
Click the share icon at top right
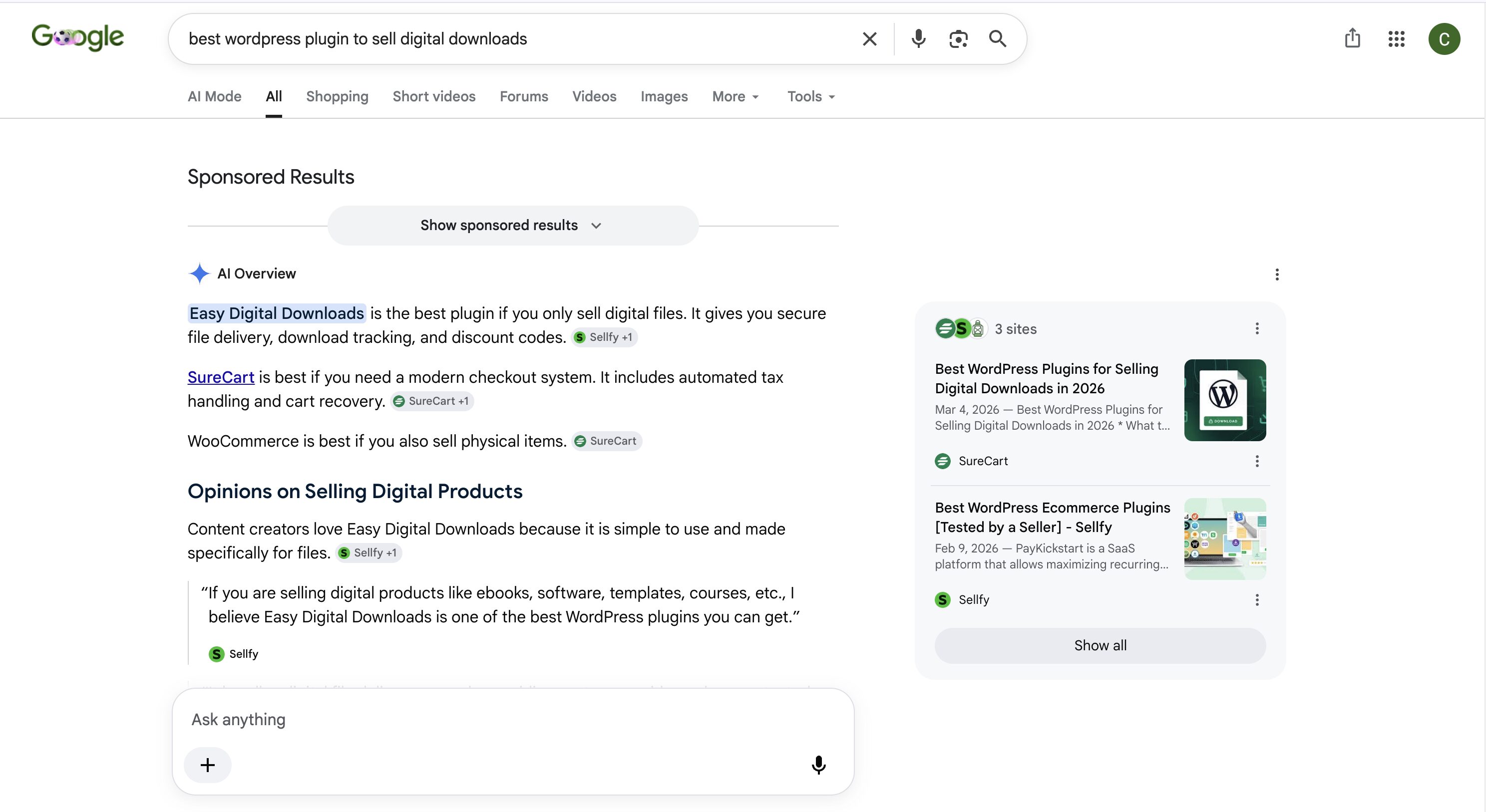(1352, 38)
